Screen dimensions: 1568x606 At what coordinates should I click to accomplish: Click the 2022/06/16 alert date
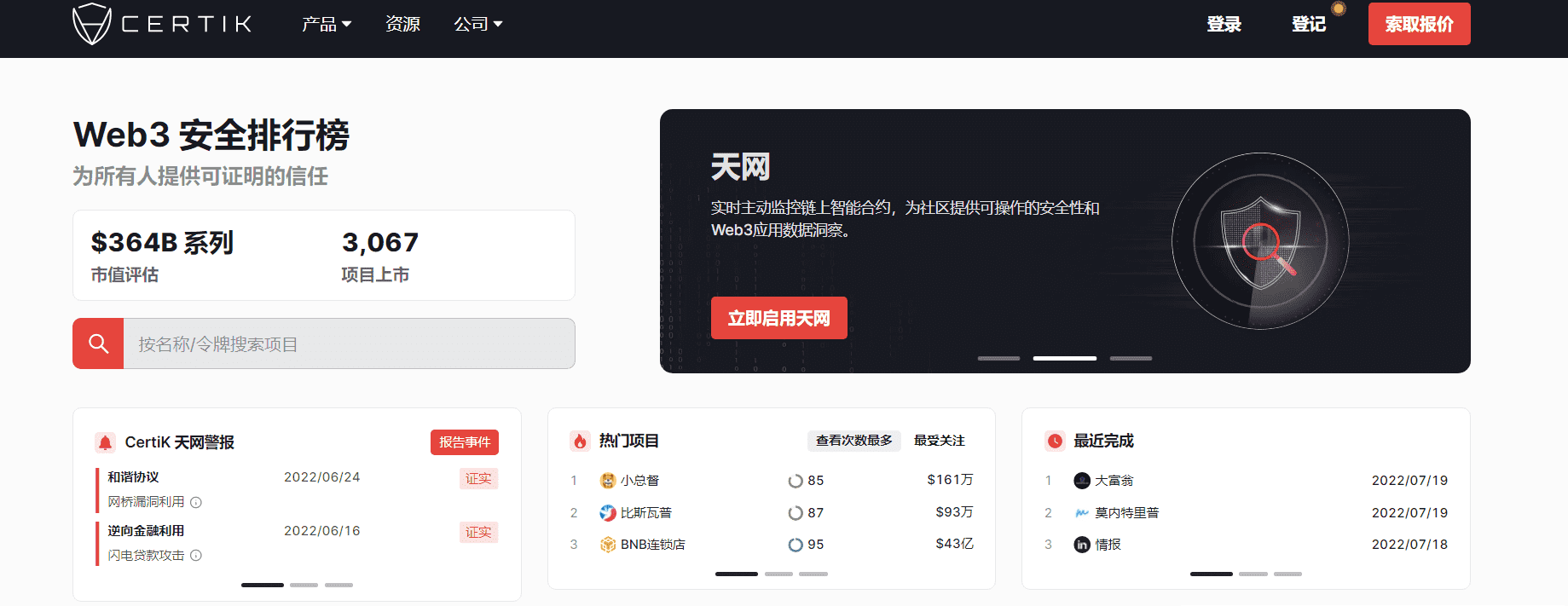(x=322, y=531)
